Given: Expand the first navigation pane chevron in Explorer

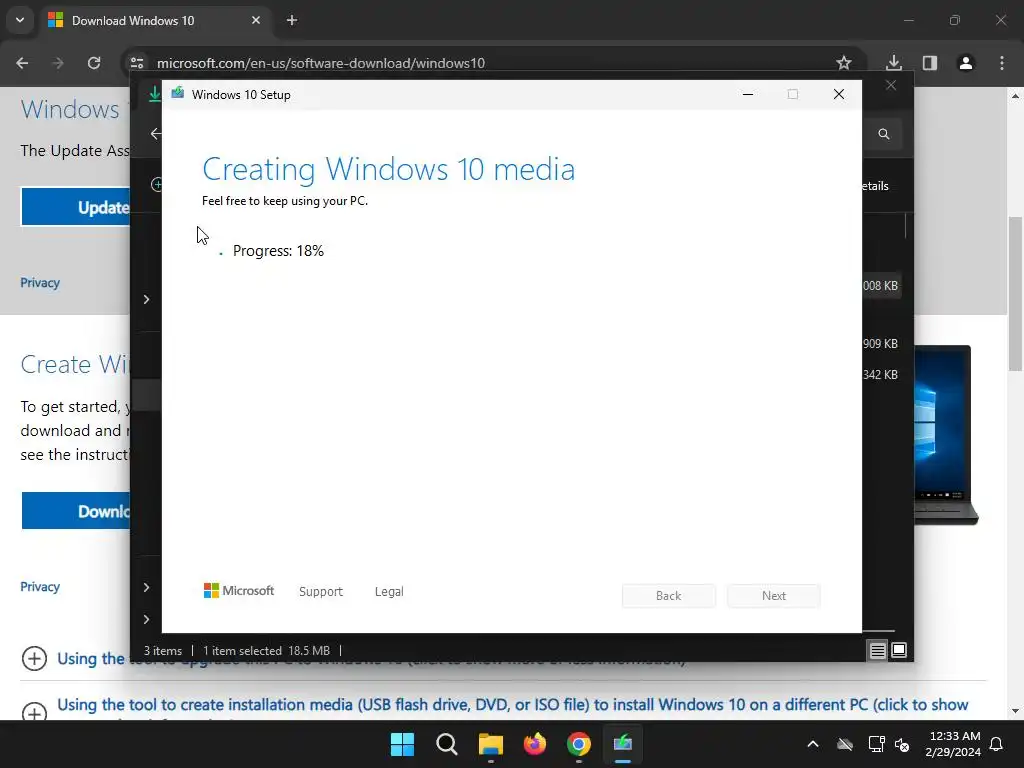Looking at the screenshot, I should 146,299.
